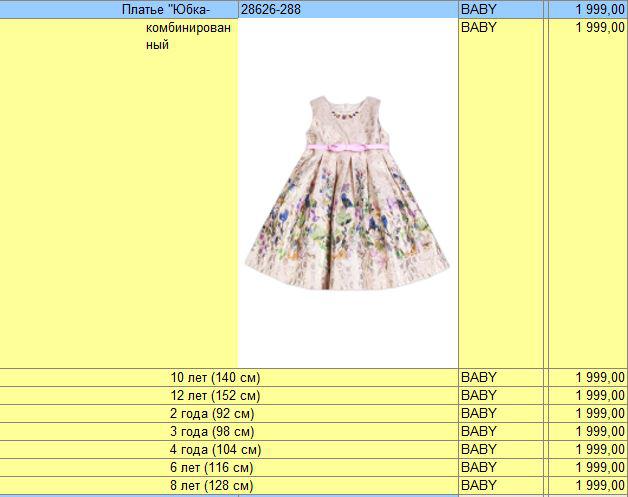Select the 3 года (98 см) size cell

pos(212,431)
